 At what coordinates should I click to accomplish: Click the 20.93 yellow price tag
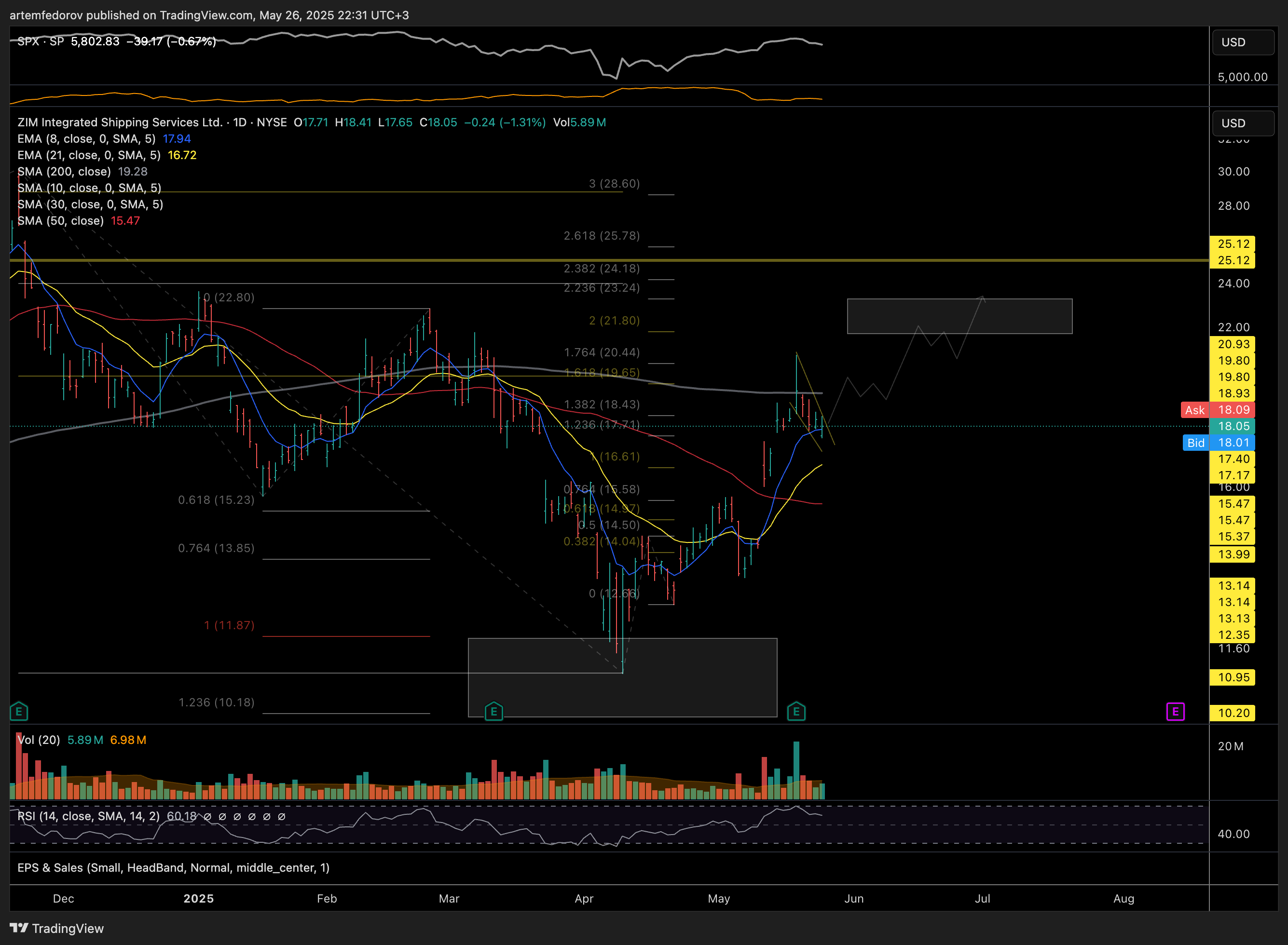coord(1233,344)
